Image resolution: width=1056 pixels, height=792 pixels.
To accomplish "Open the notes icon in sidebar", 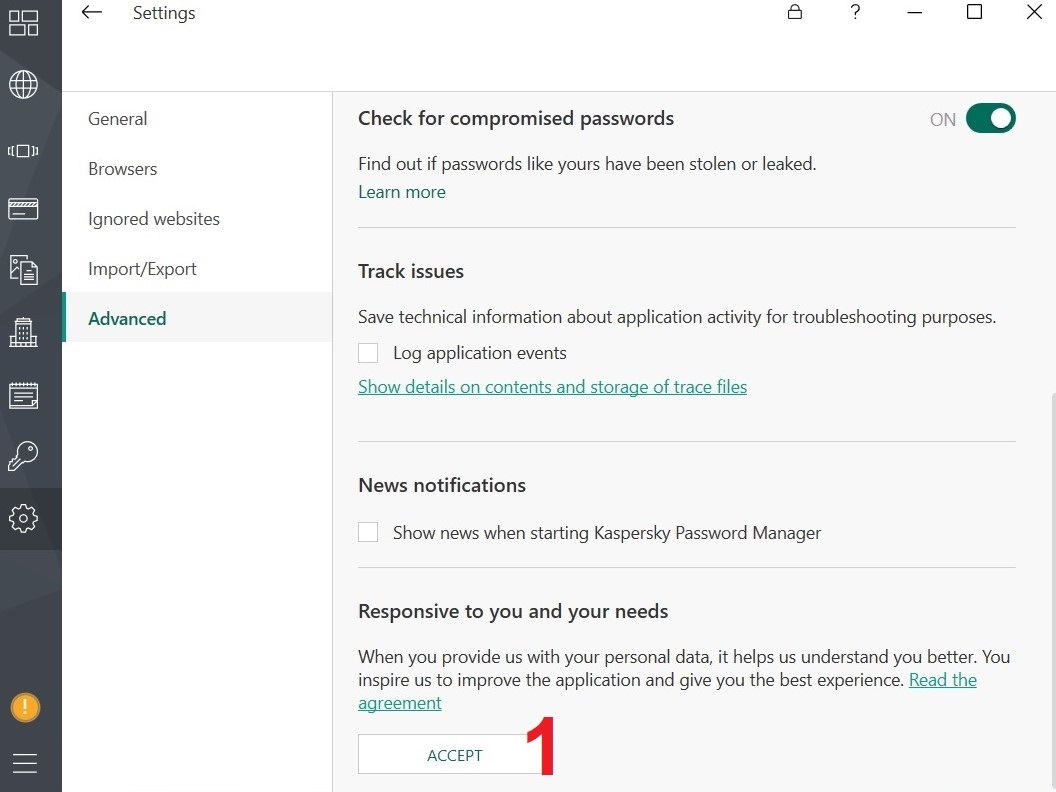I will (x=24, y=395).
